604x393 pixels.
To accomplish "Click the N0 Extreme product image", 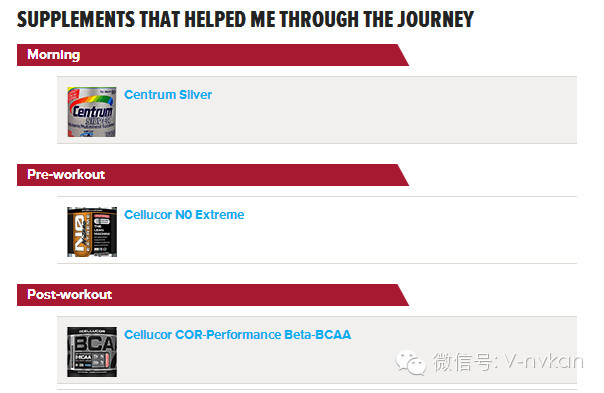I will [x=92, y=232].
